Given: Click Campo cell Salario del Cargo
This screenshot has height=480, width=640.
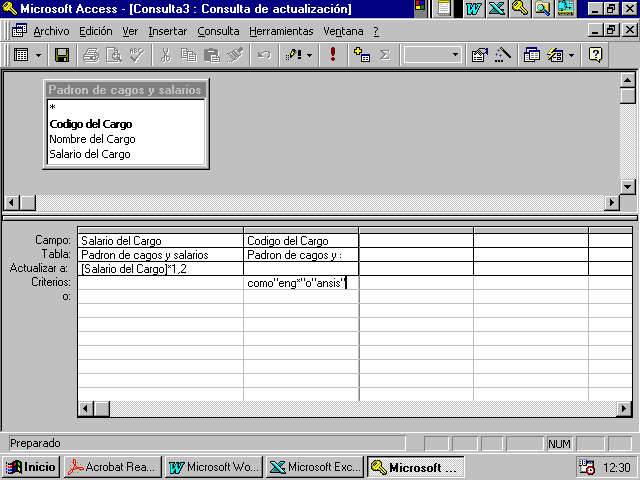Looking at the screenshot, I should click(x=160, y=241).
